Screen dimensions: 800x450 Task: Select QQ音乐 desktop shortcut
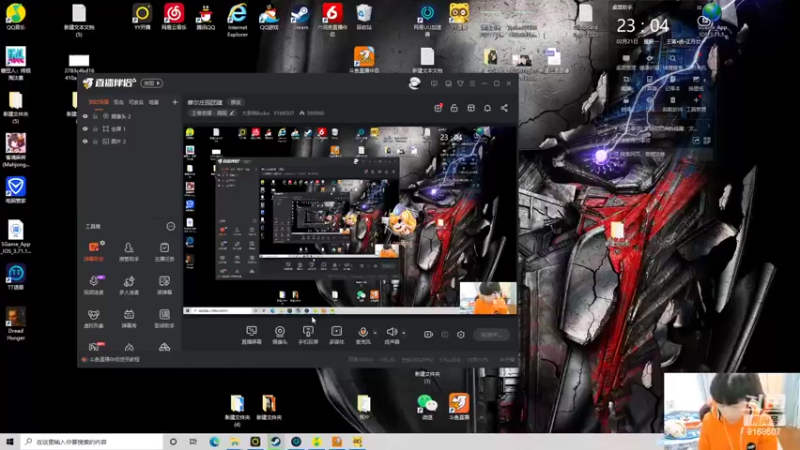[16, 17]
